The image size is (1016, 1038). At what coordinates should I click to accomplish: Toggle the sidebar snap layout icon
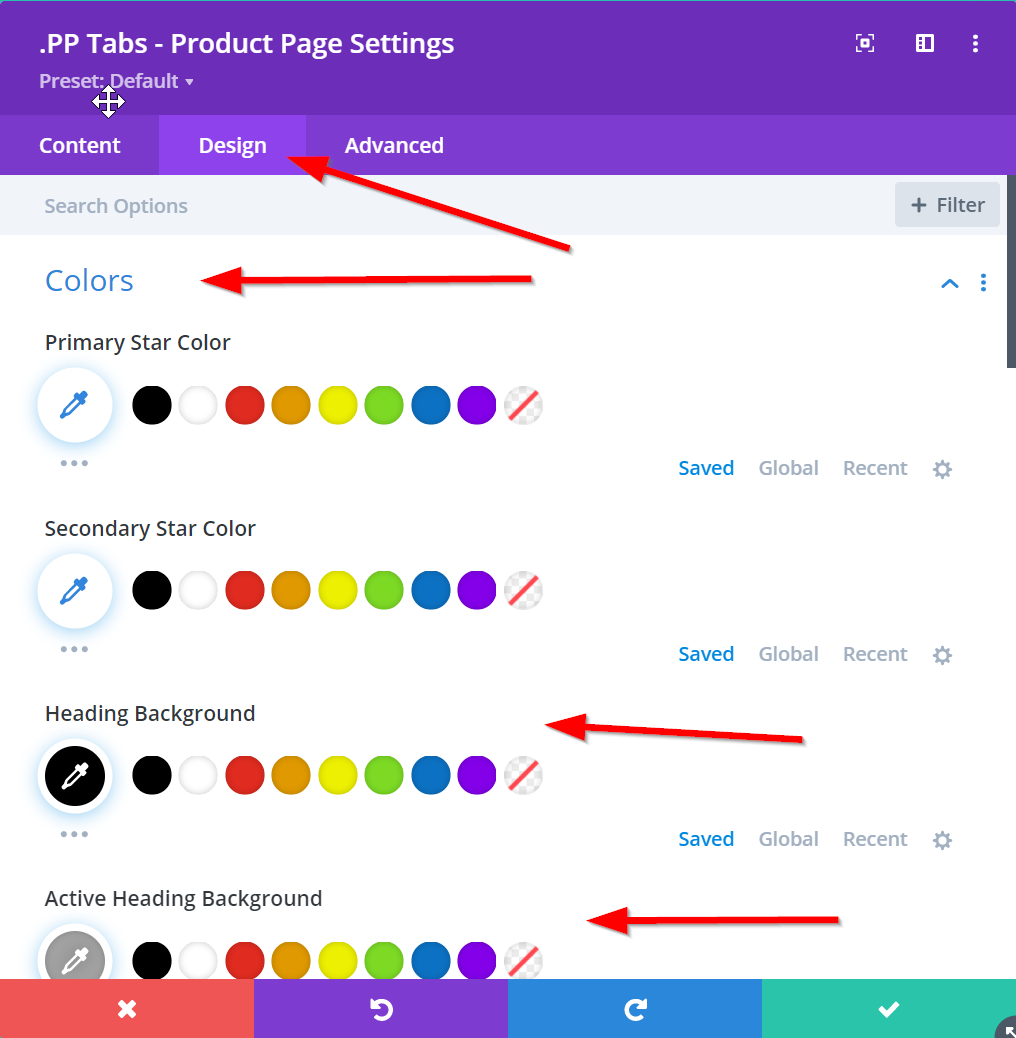pyautogui.click(x=925, y=43)
